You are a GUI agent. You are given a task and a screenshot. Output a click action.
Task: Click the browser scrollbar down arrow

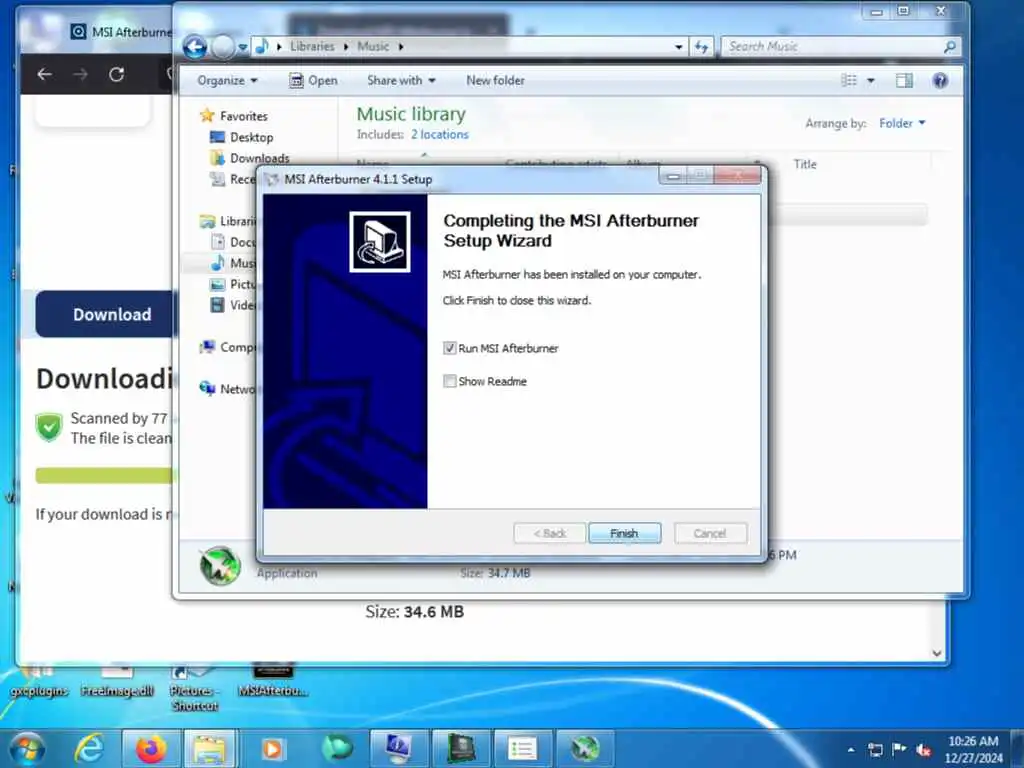tap(937, 653)
